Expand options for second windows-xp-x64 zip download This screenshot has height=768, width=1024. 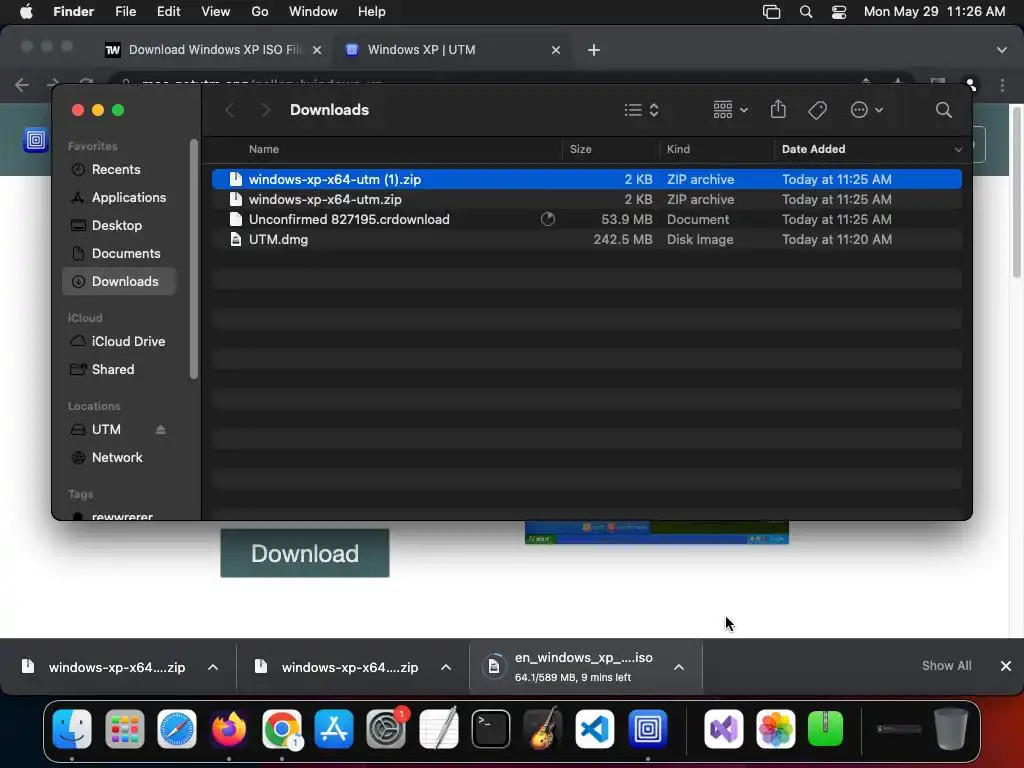(x=446, y=667)
